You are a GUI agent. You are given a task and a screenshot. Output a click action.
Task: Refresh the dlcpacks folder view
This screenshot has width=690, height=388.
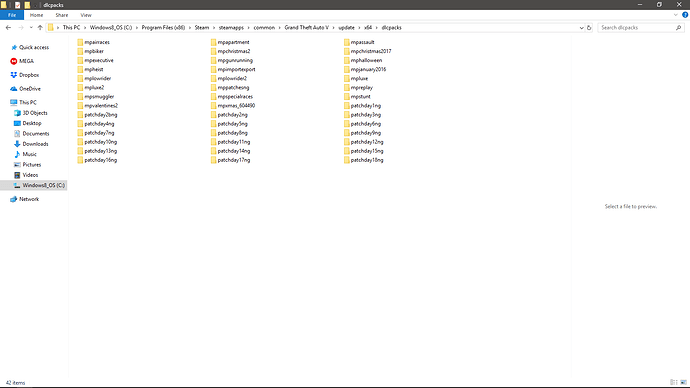589,28
